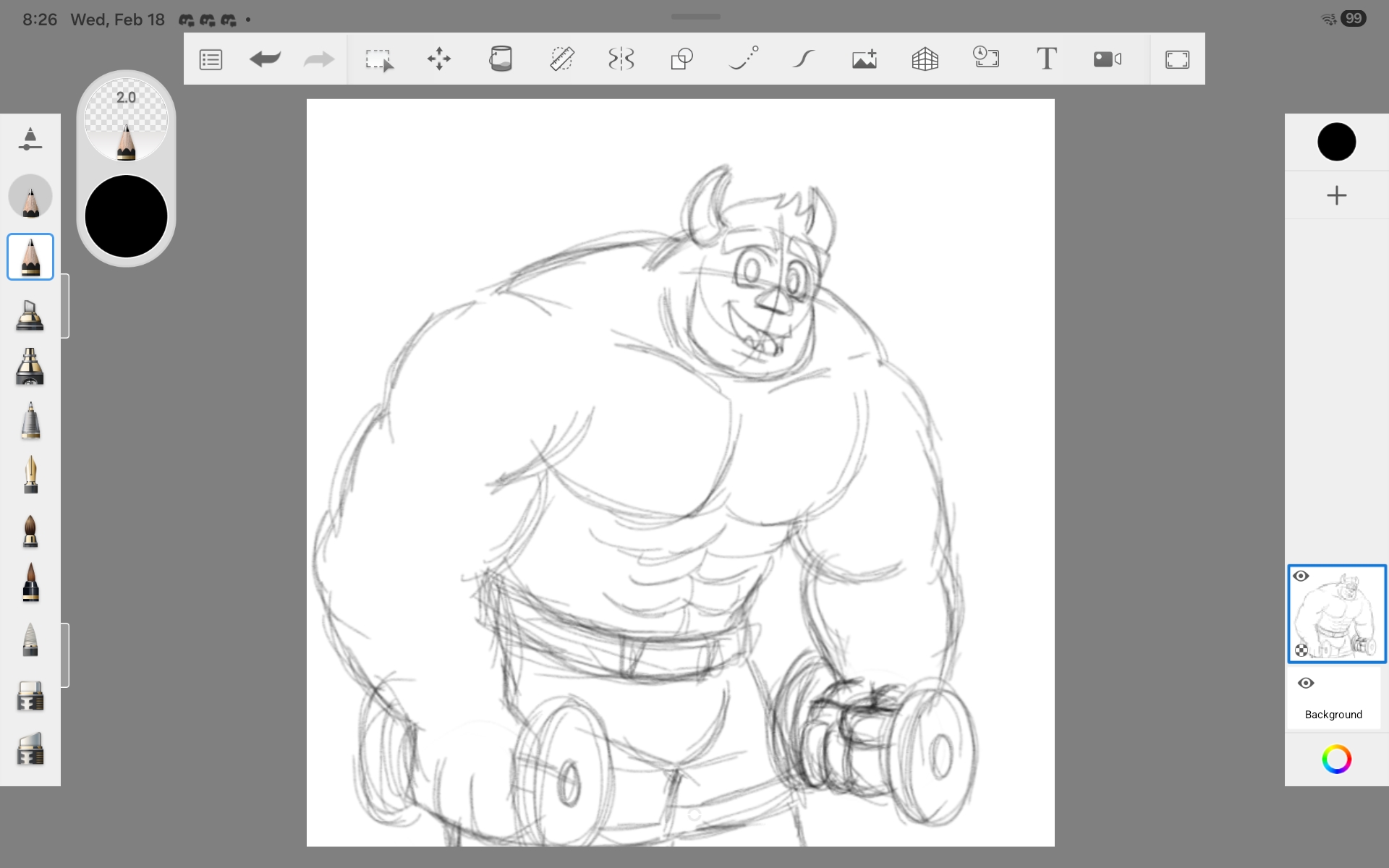Toggle Background layer visibility
1389x868 pixels.
[1306, 684]
